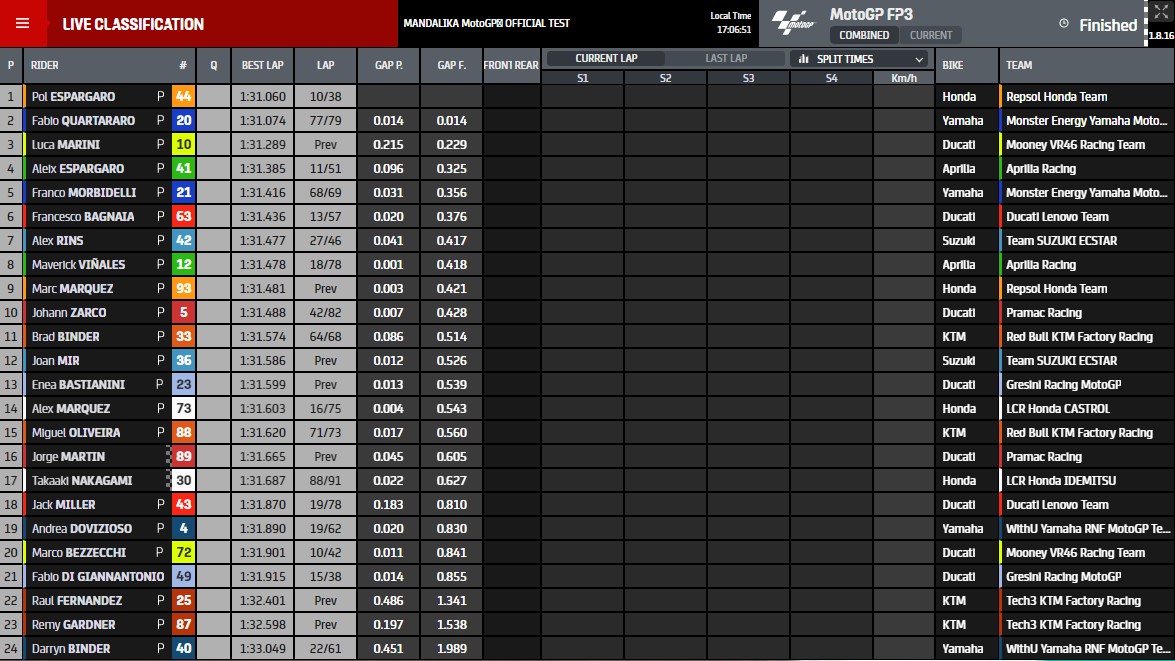Click the MotoGP logo
The image size is (1175, 661).
pos(793,23)
